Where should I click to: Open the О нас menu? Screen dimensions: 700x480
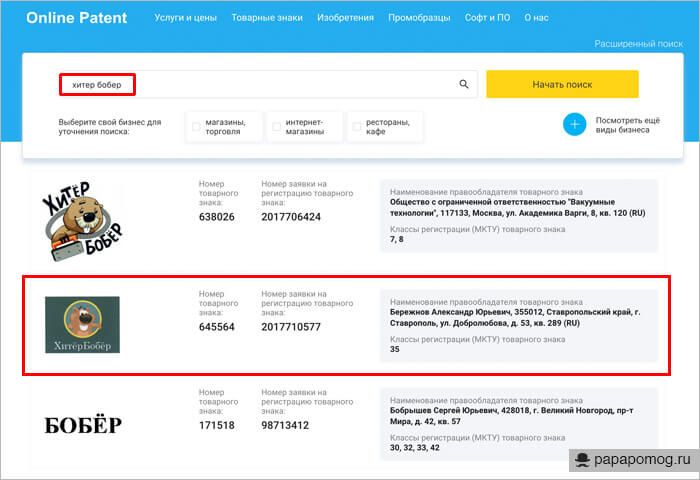pyautogui.click(x=536, y=18)
